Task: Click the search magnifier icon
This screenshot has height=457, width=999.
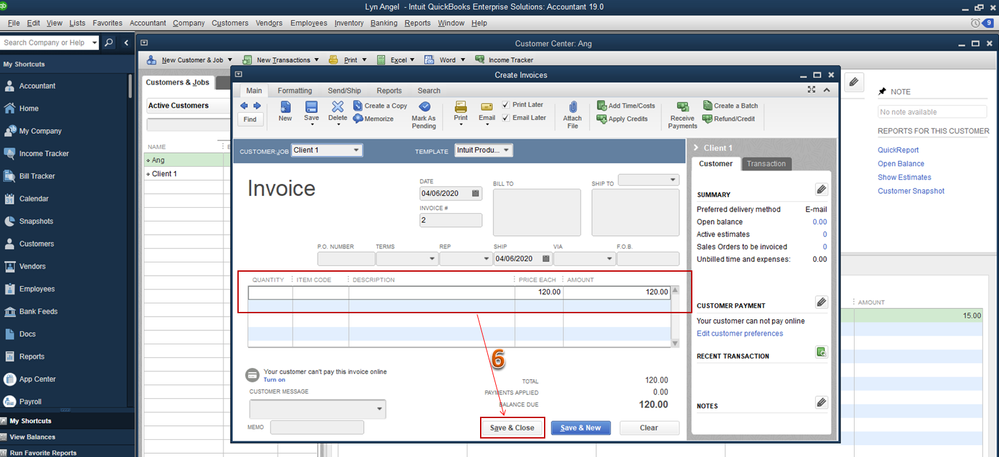Action: (x=109, y=43)
